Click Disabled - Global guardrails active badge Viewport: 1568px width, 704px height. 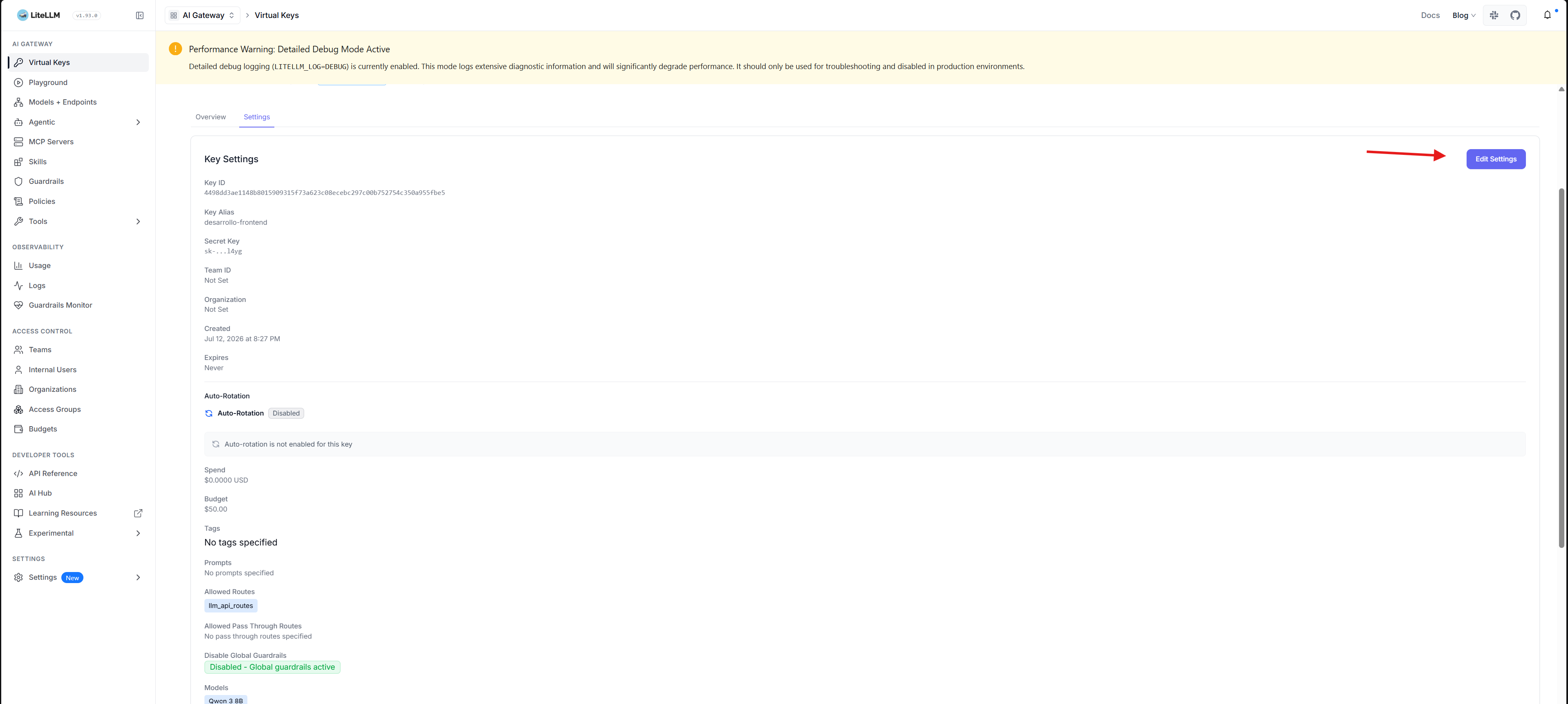[x=272, y=667]
